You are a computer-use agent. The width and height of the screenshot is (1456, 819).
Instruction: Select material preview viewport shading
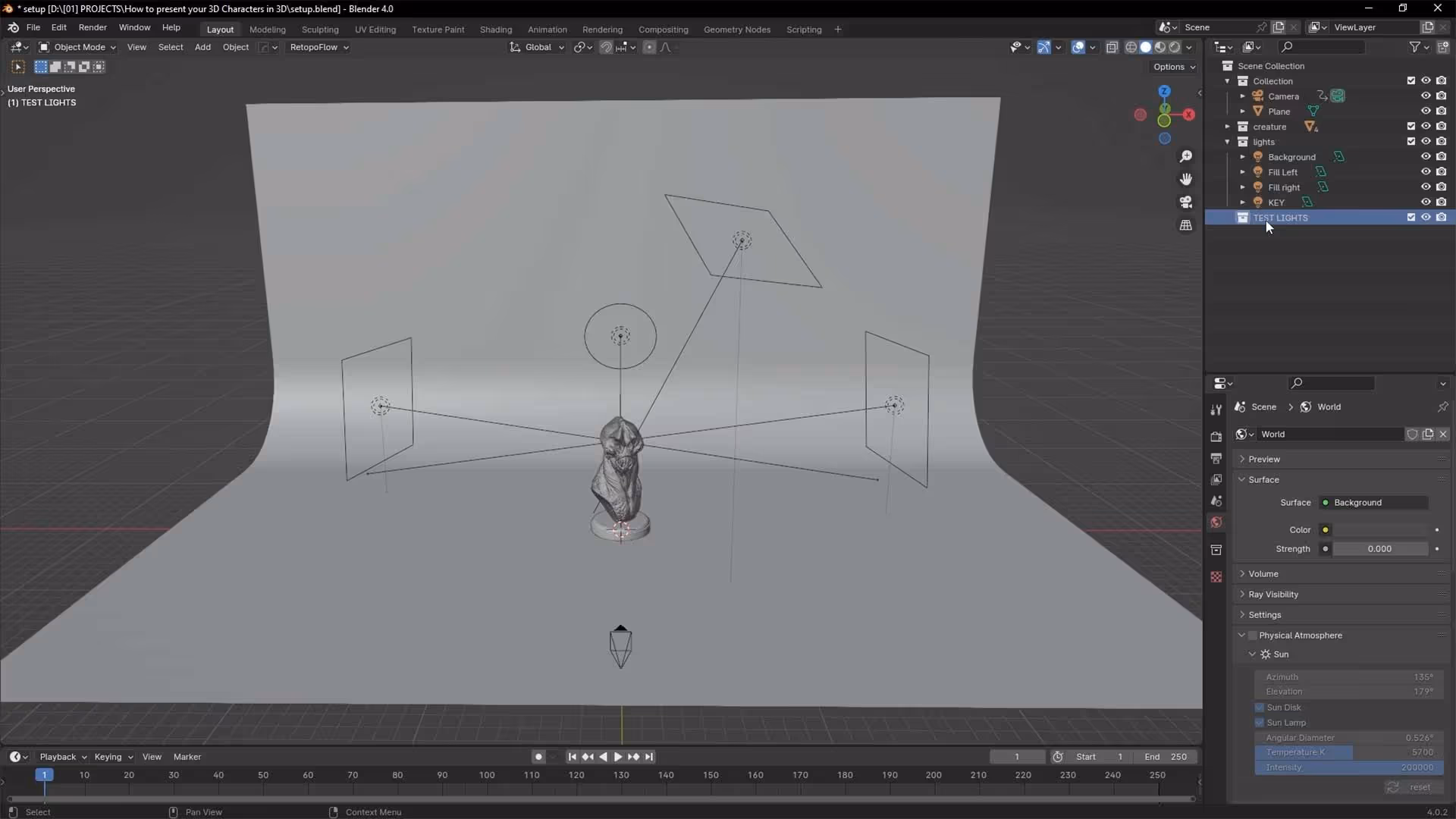[x=1159, y=47]
